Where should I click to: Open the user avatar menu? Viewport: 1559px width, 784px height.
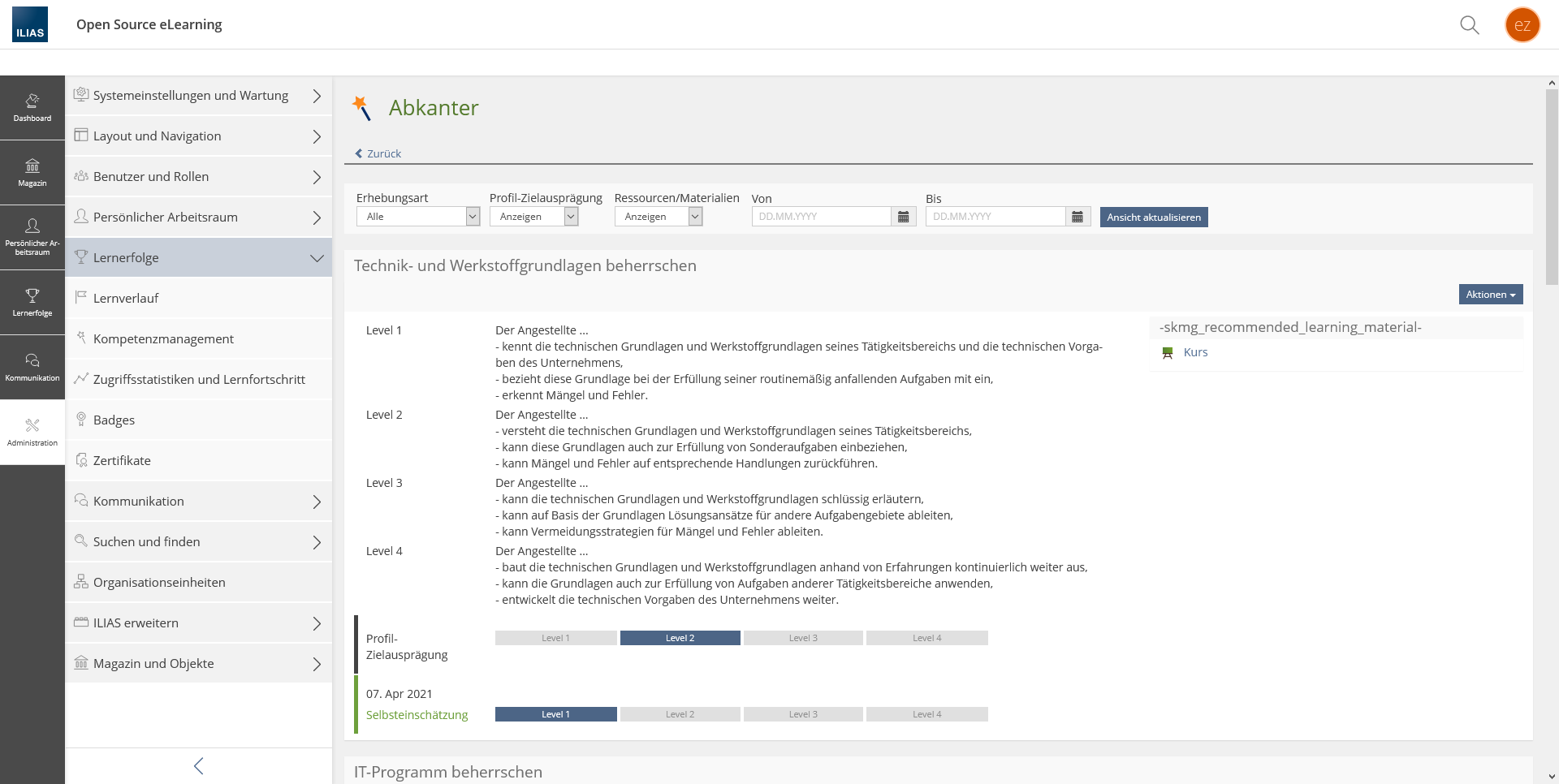[x=1522, y=25]
